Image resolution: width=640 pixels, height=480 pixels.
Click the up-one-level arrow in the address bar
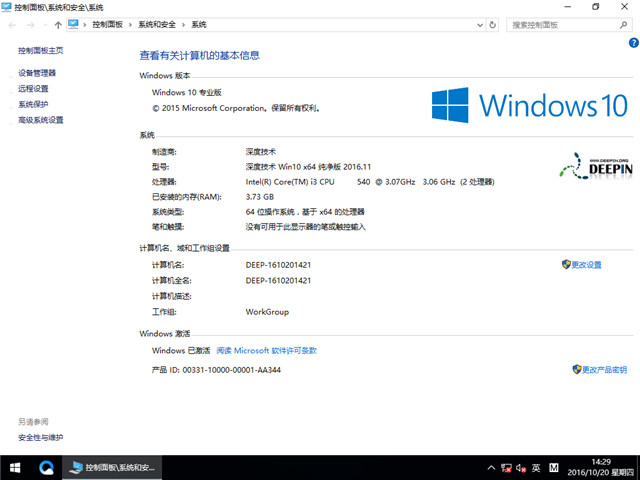(x=58, y=24)
